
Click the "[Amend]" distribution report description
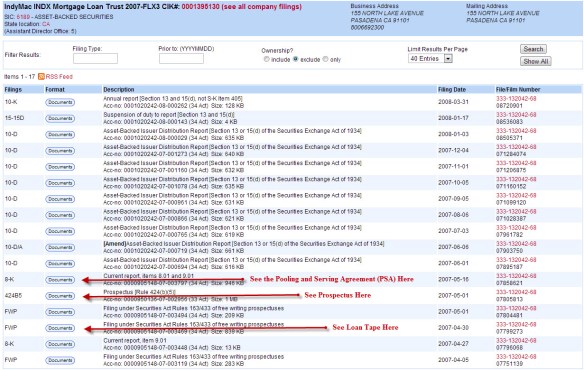(244, 244)
